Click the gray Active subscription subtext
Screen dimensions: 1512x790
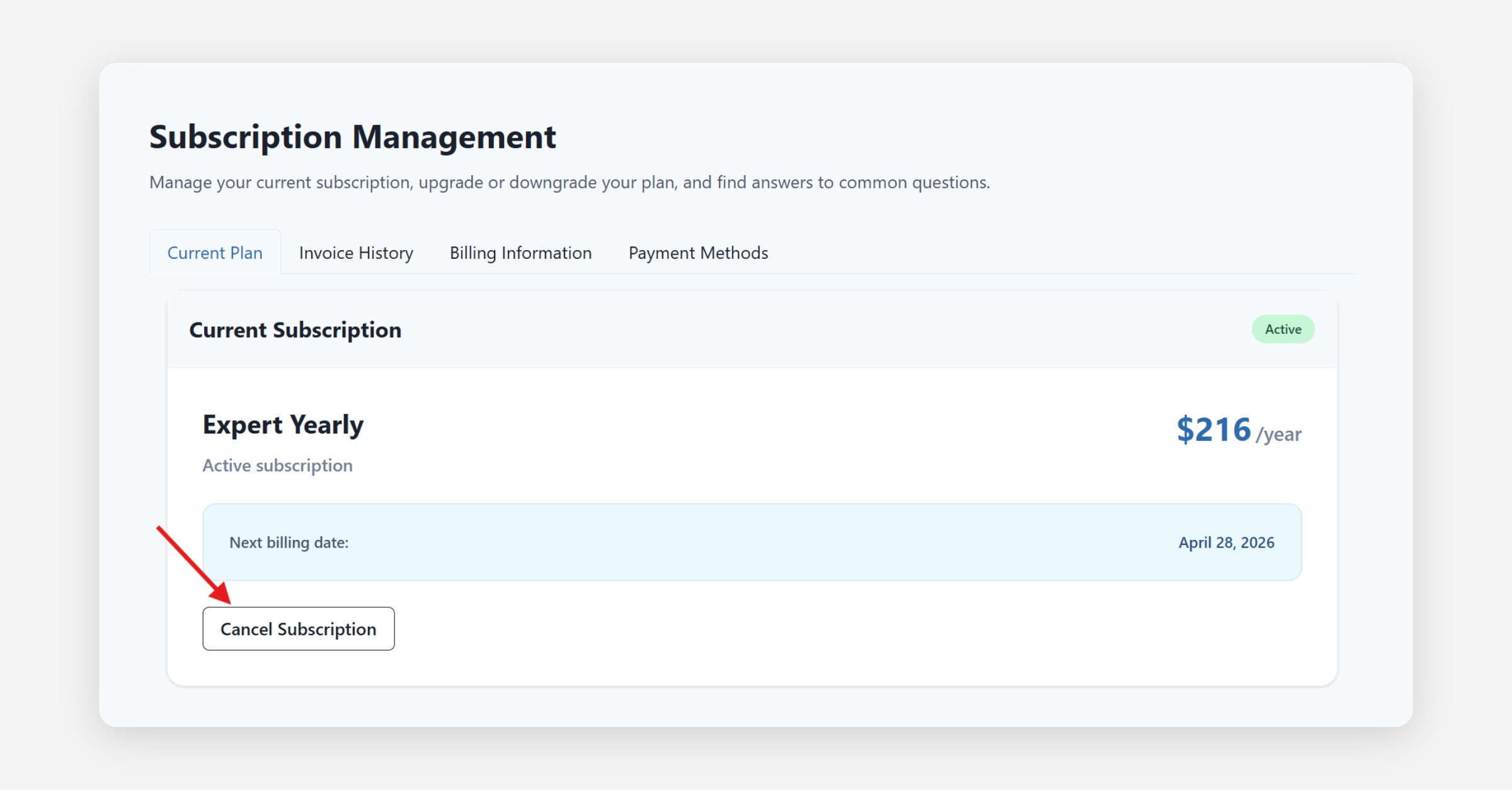277,466
